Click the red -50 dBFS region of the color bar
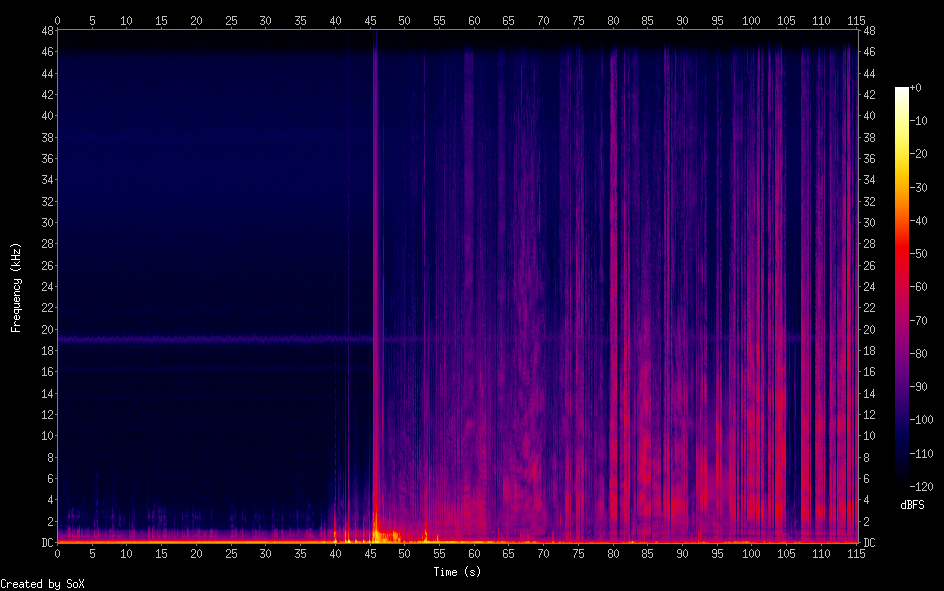Image resolution: width=944 pixels, height=591 pixels. [x=902, y=255]
